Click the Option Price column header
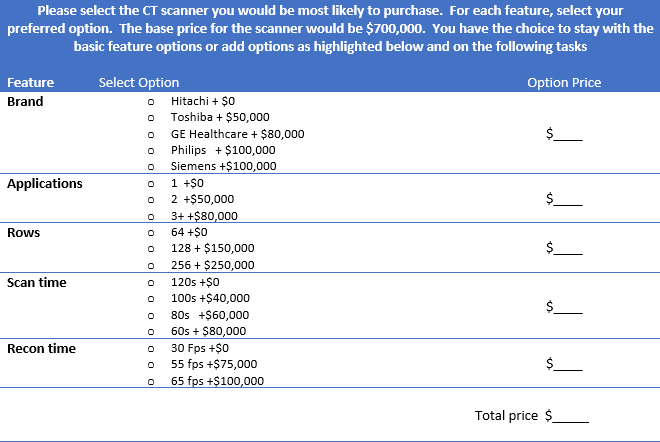 pos(564,83)
